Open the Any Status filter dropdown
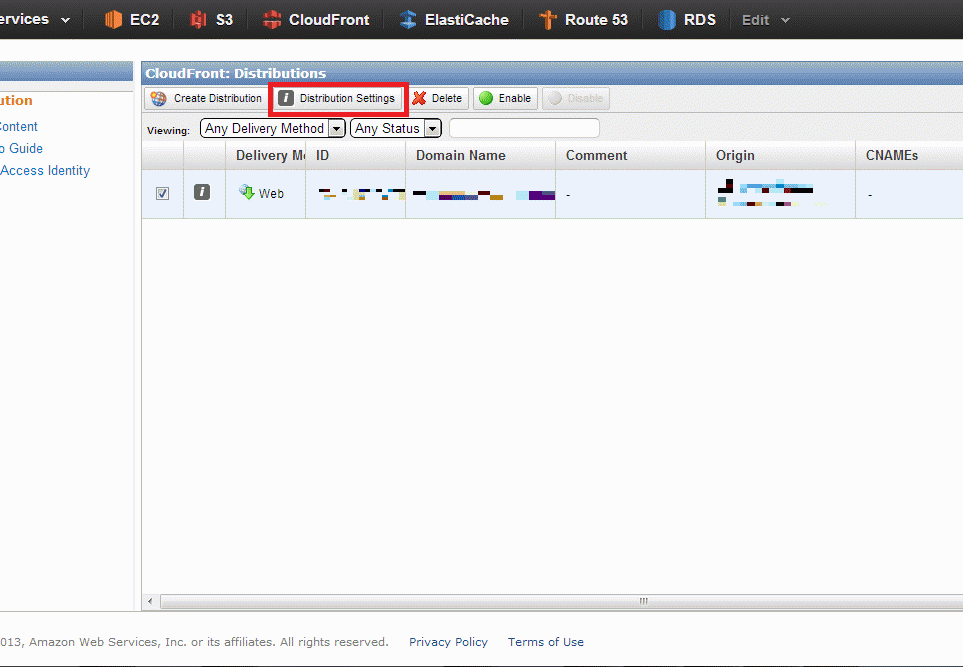This screenshot has width=963, height=667. tap(396, 128)
